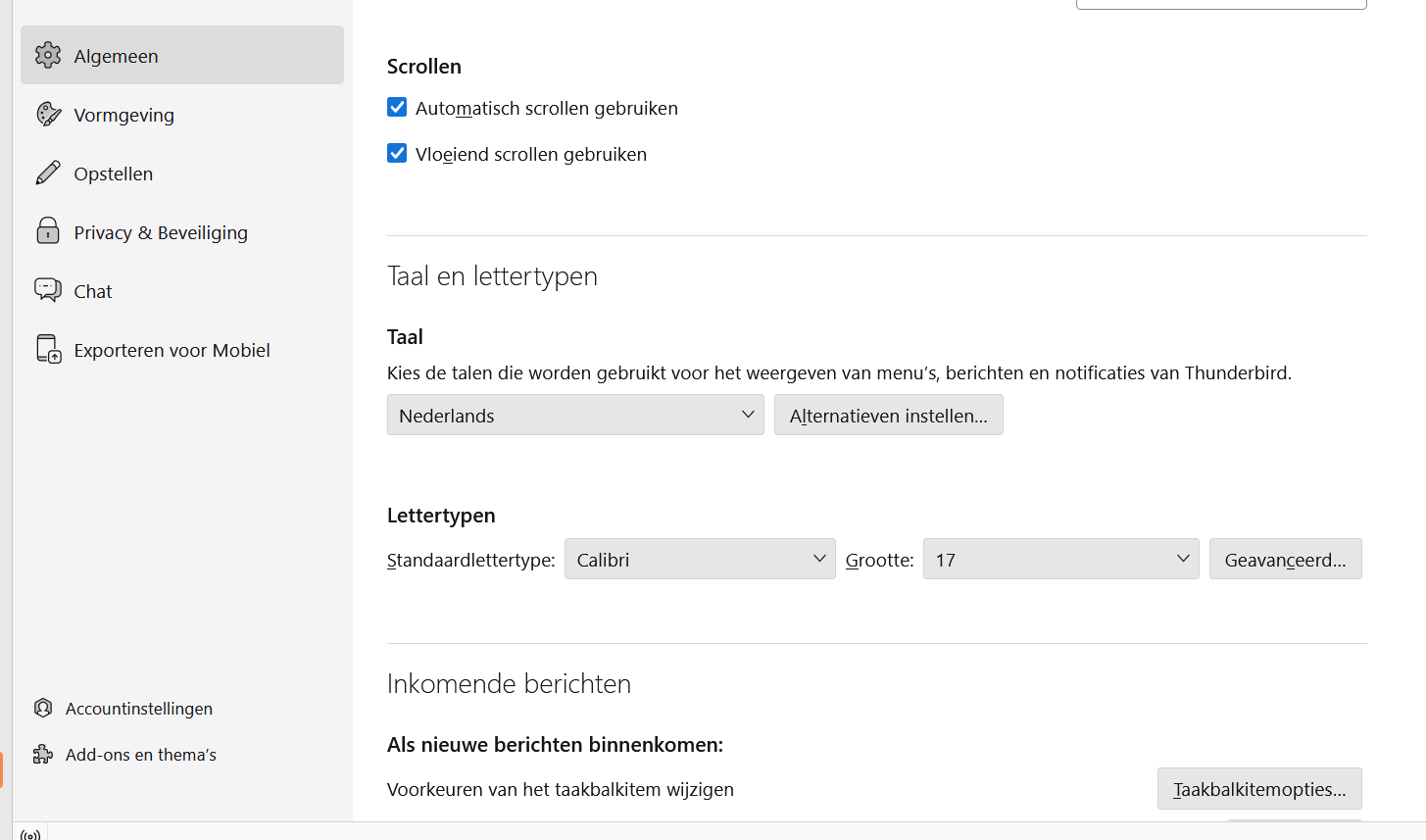Click the paintbrush icon beside Vormgeving

[x=46, y=114]
